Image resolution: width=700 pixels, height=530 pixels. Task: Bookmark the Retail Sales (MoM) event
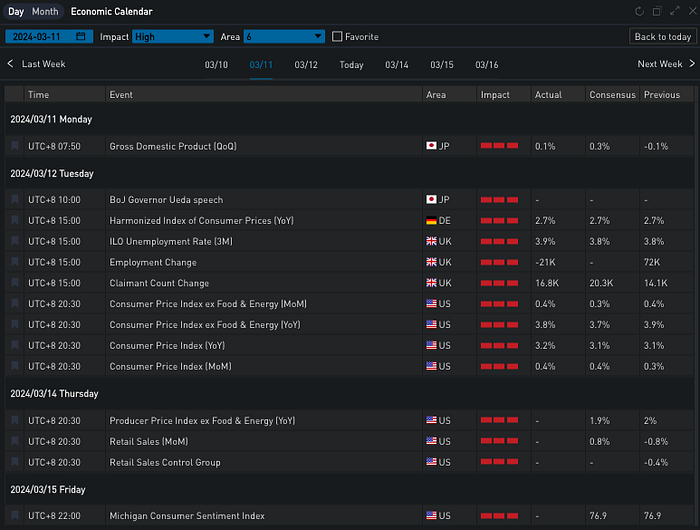(15, 442)
